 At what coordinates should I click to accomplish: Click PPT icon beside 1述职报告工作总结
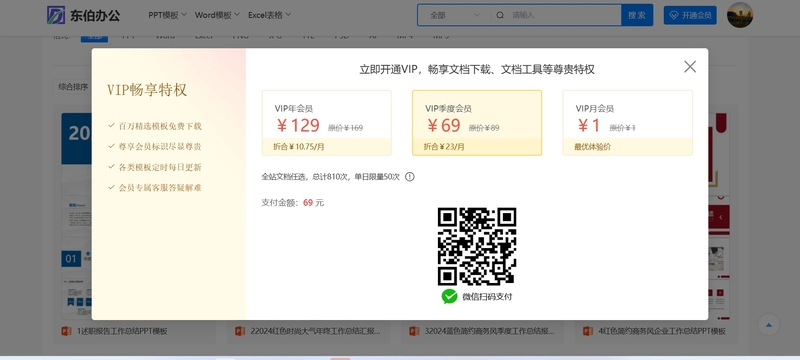point(66,331)
